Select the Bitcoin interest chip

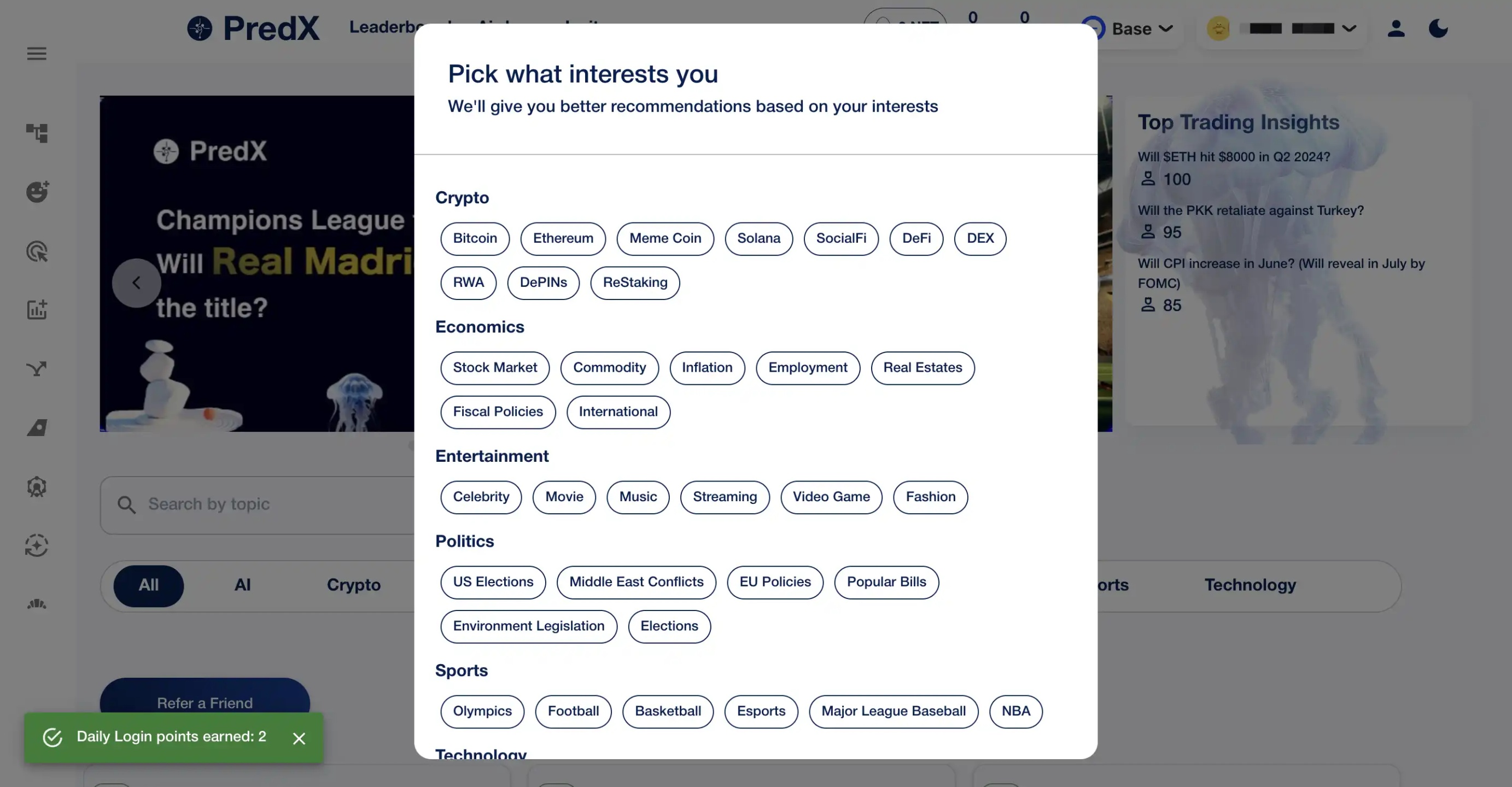(x=475, y=239)
